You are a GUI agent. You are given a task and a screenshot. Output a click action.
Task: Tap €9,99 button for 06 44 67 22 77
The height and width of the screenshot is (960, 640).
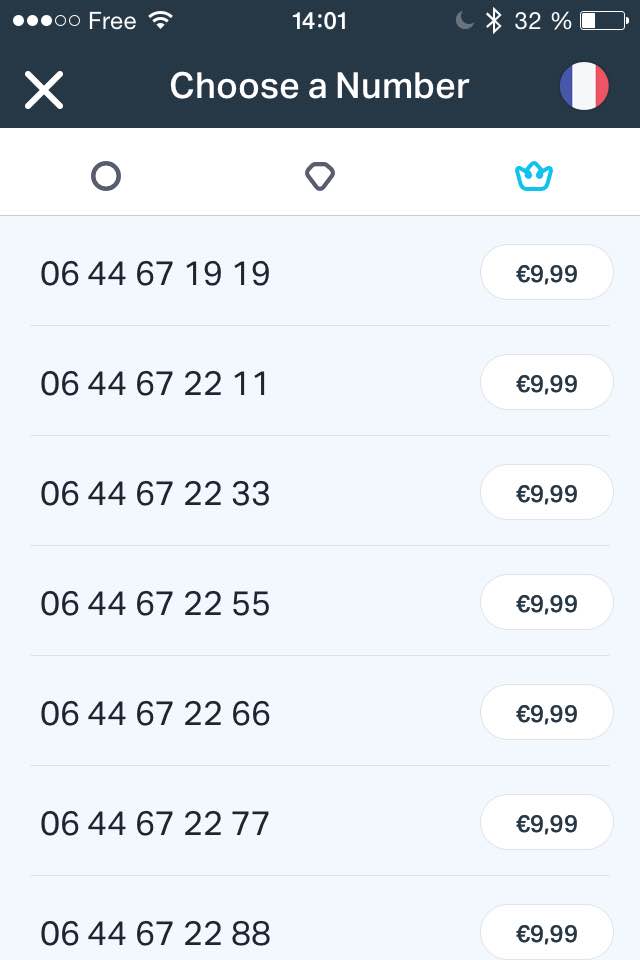pos(546,823)
